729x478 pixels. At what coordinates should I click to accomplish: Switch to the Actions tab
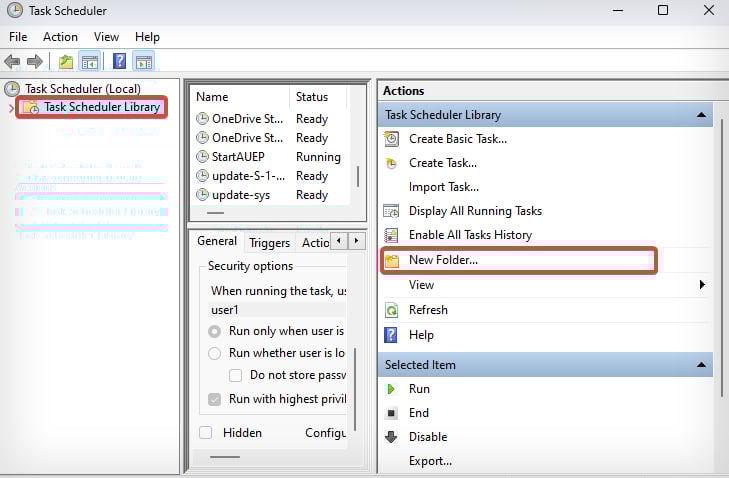coord(315,243)
